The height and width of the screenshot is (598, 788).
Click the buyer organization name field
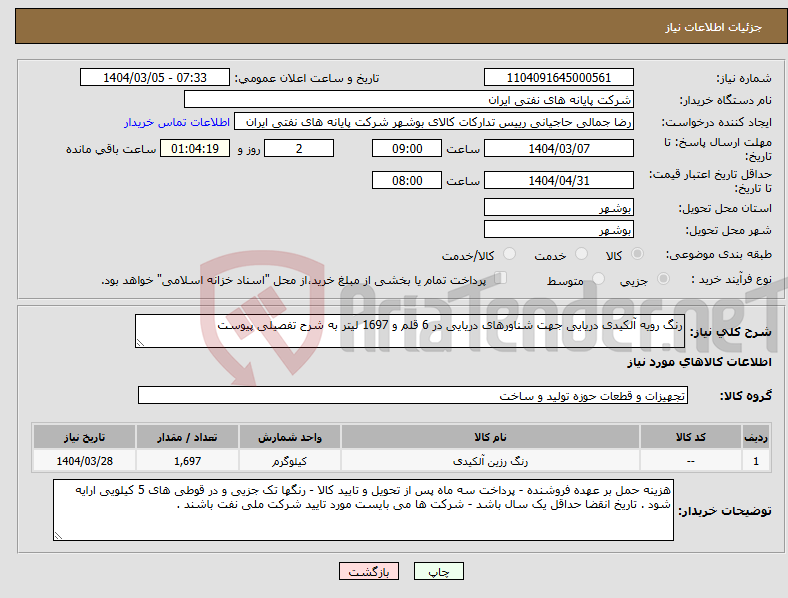409,99
